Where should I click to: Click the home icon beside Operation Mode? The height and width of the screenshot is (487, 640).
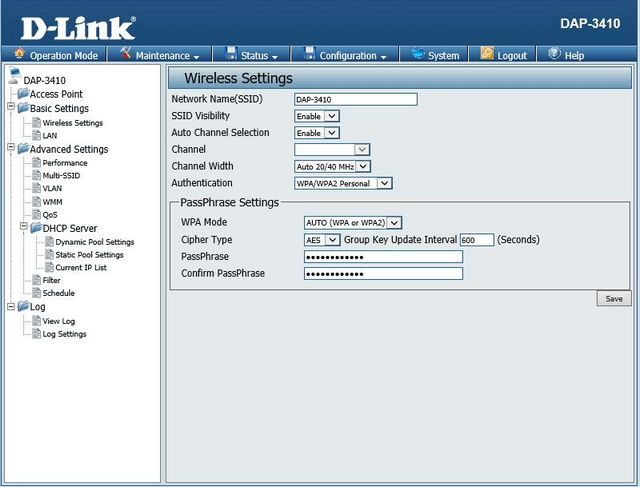(x=20, y=55)
